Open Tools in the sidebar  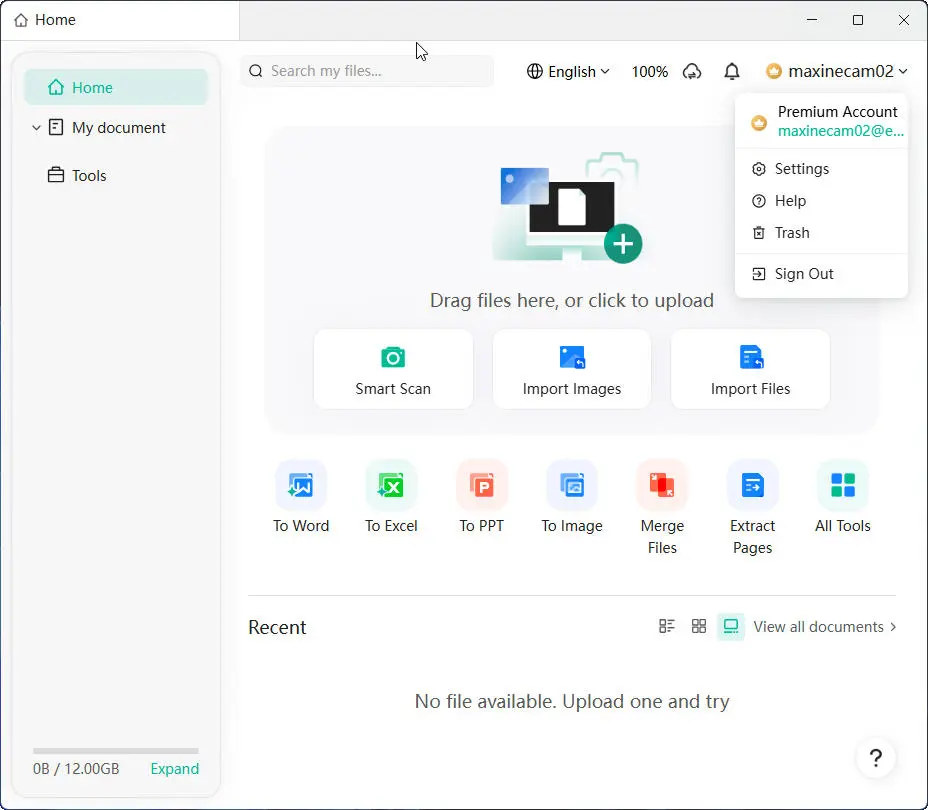[77, 176]
